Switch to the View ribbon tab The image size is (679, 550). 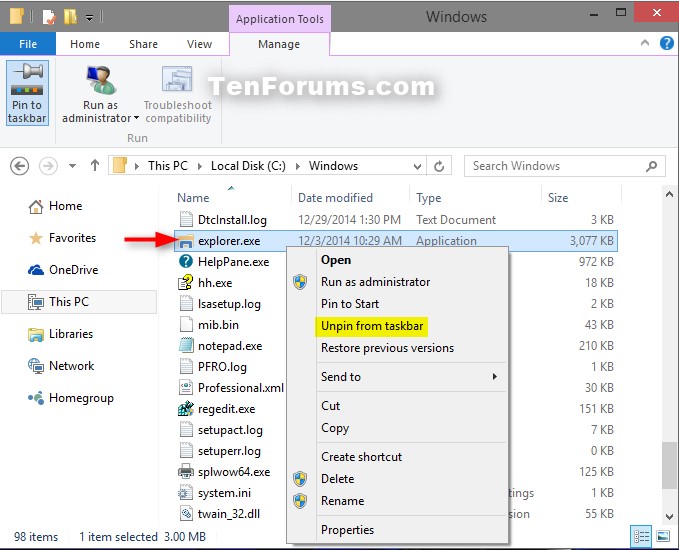(199, 44)
